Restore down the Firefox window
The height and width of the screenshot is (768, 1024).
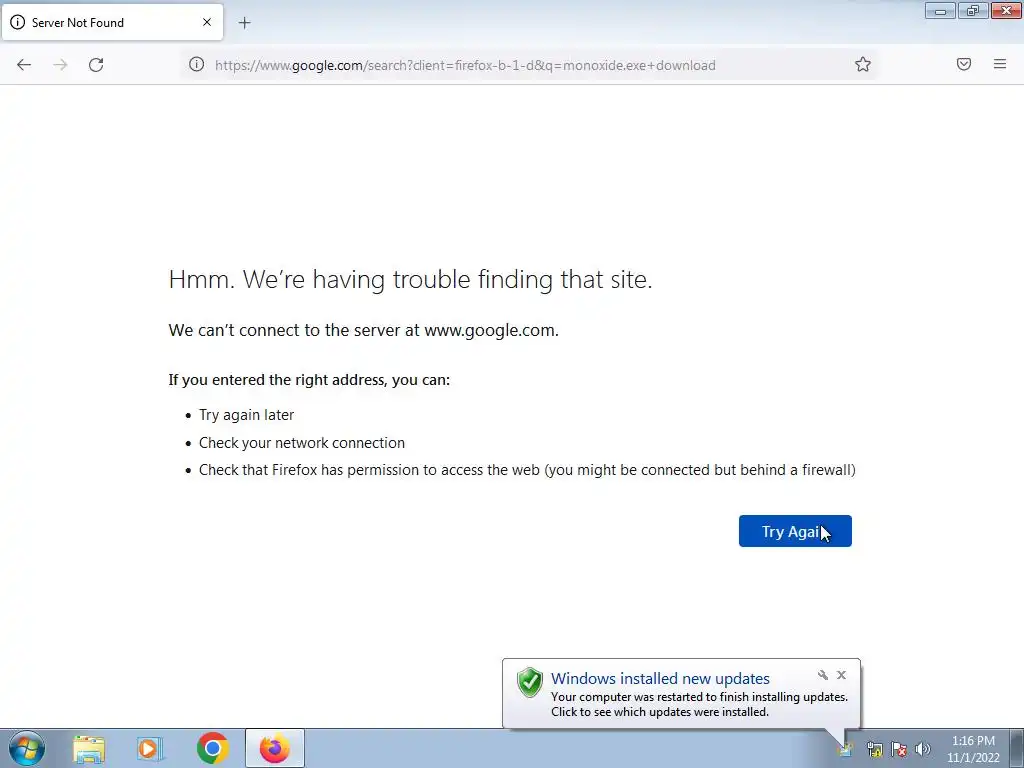click(973, 10)
